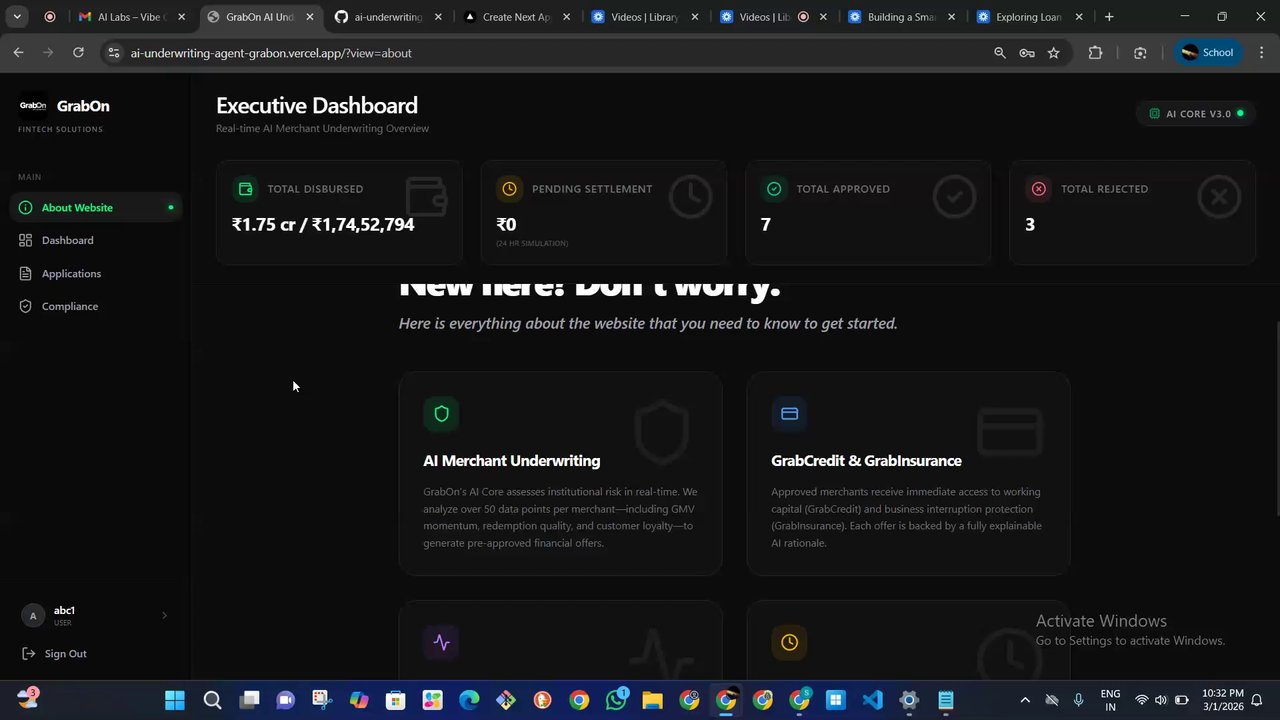Open Windows taskbar search
This screenshot has height=720, width=1280.
point(212,700)
